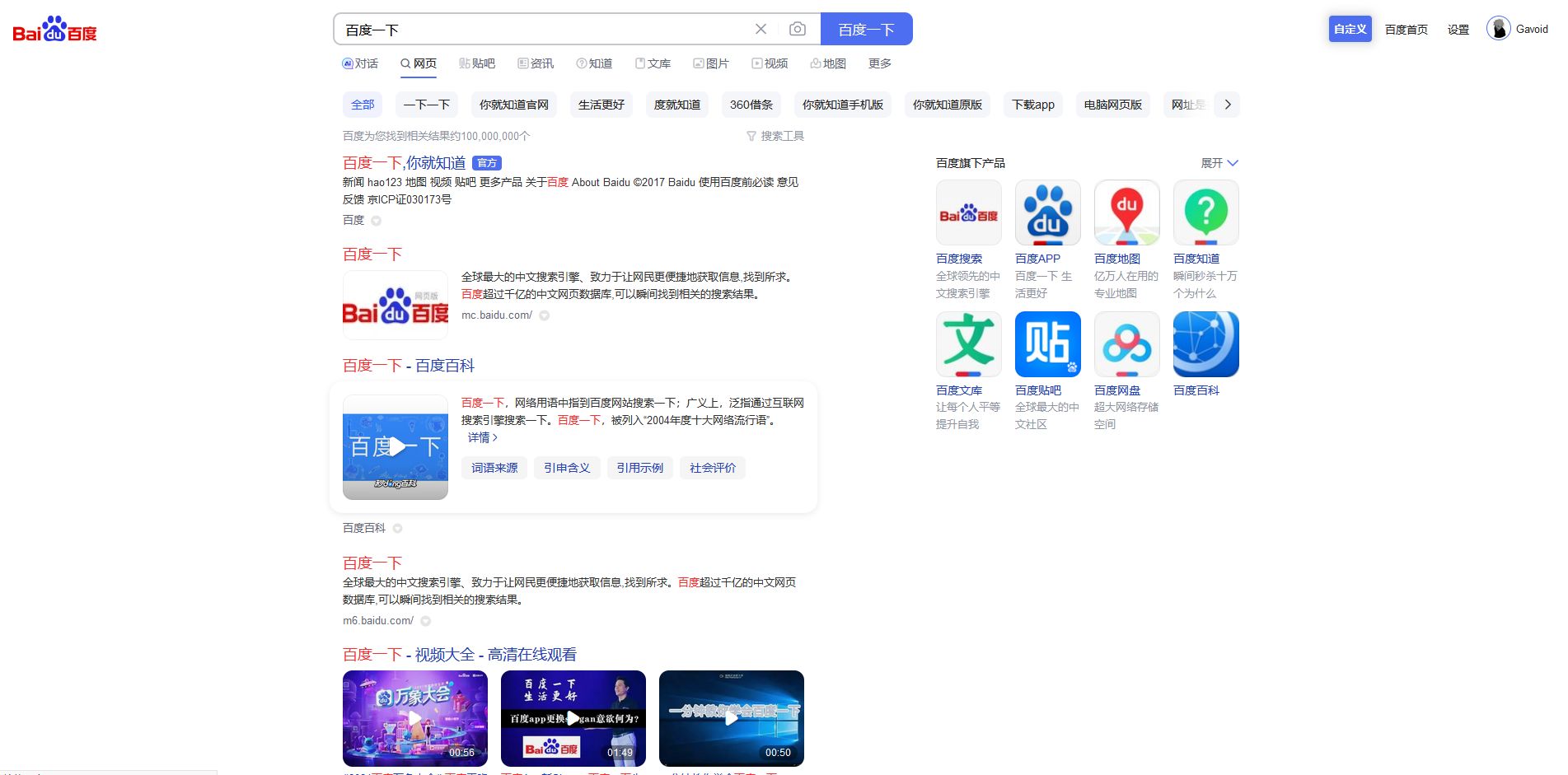This screenshot has height=775, width=1568.
Task: Click the 百度一下 search button
Action: (866, 29)
